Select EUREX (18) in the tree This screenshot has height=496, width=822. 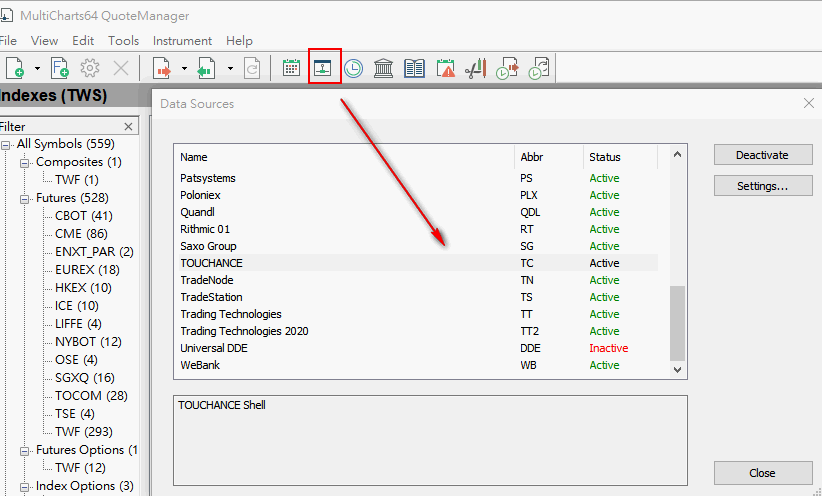pyautogui.click(x=87, y=270)
